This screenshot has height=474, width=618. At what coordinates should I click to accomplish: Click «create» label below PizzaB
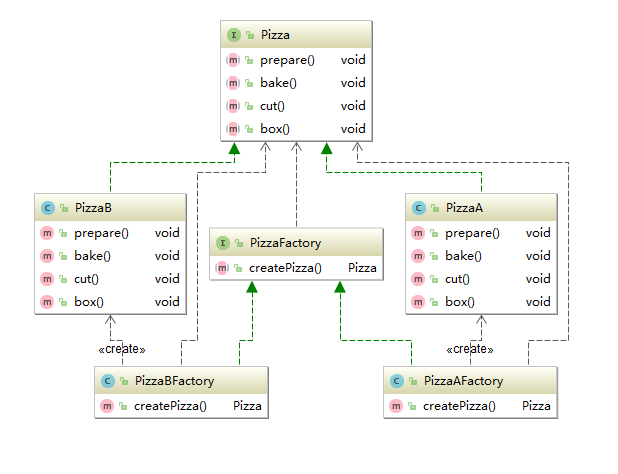(x=122, y=349)
